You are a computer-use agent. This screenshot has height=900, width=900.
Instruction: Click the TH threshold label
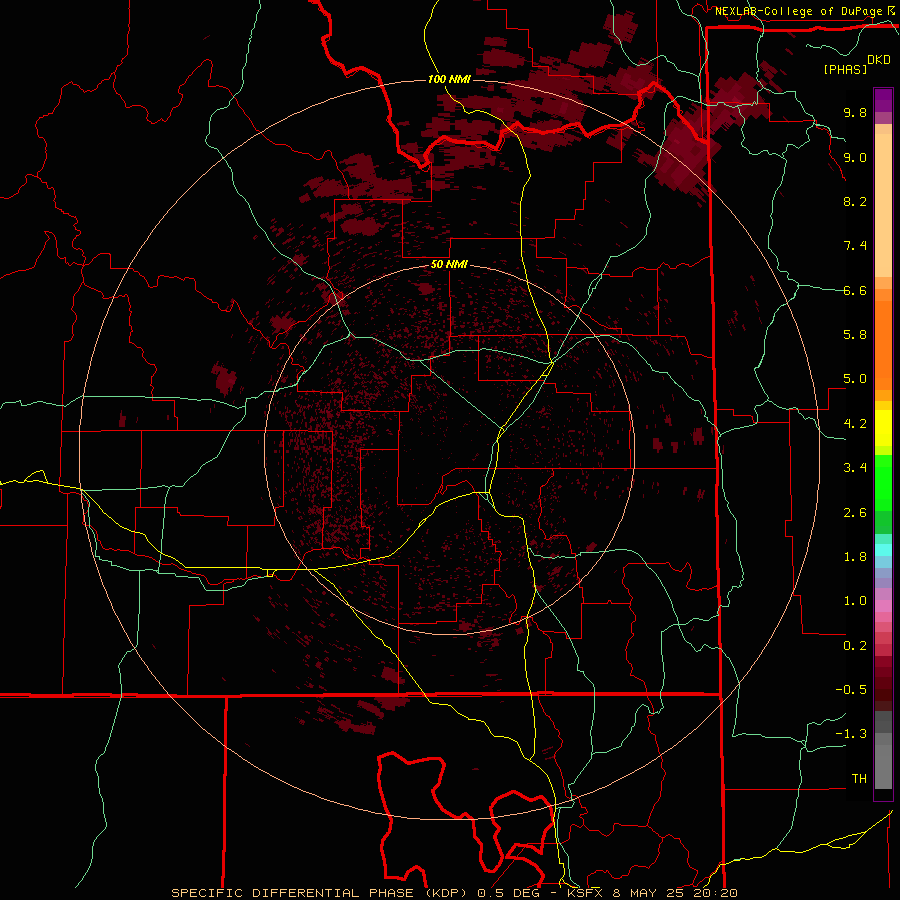click(x=859, y=779)
